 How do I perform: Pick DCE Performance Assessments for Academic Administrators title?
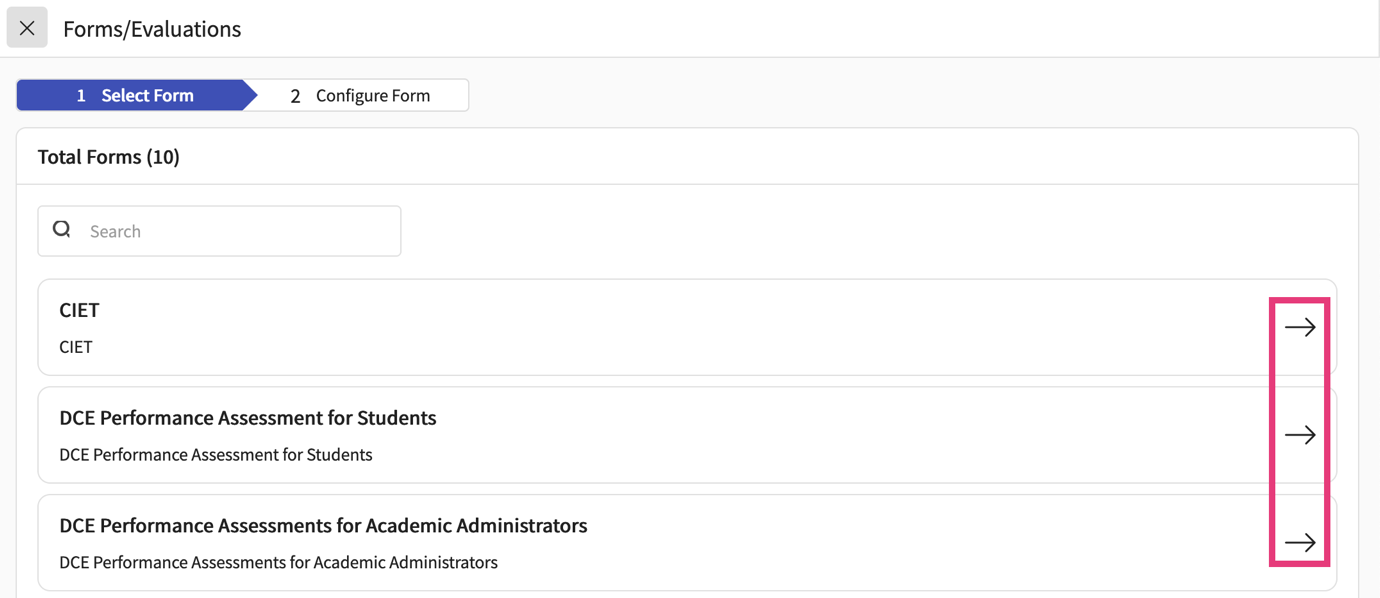[323, 526]
